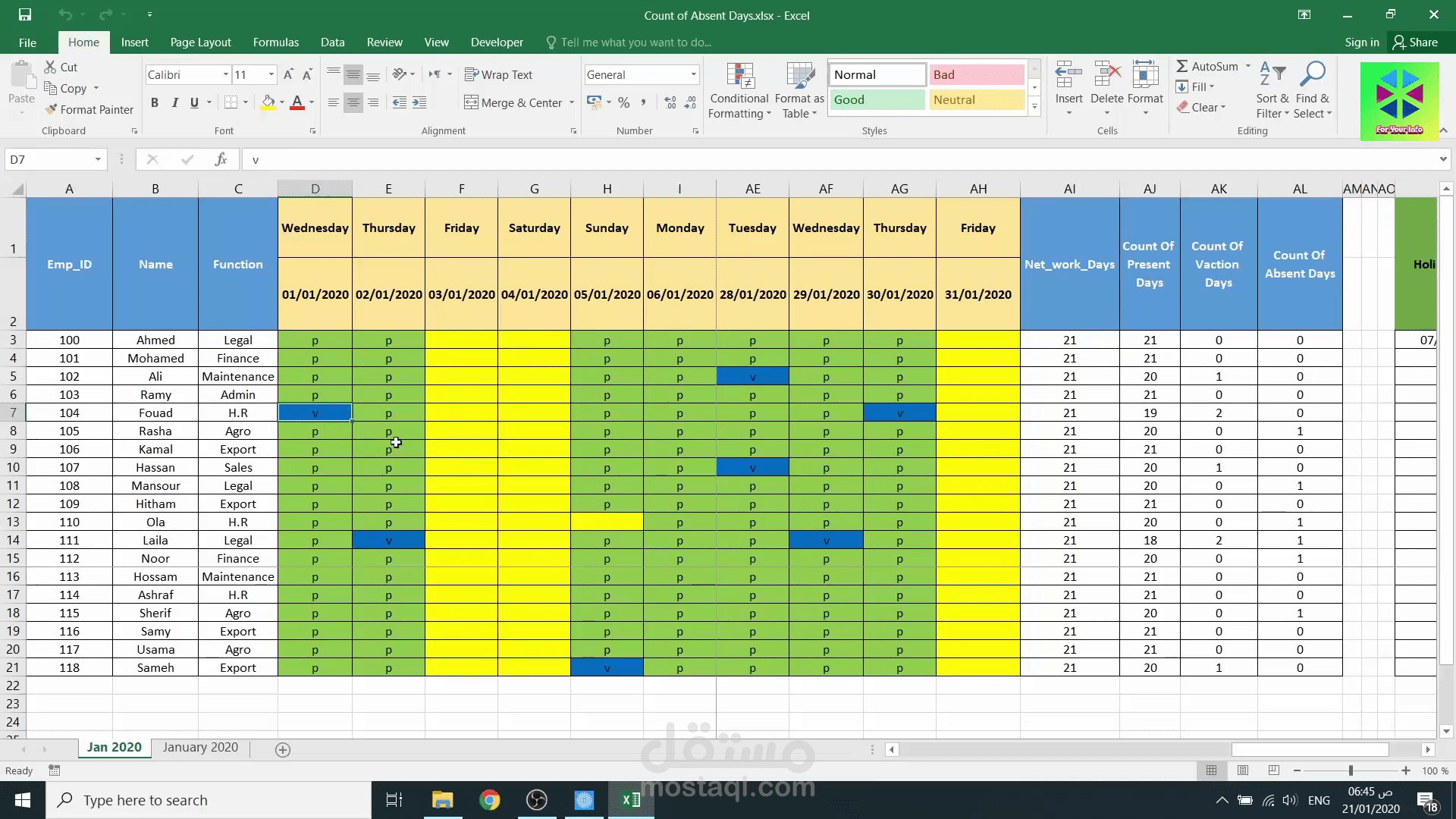Click the zoom slider handle
The image size is (1456, 819).
coord(1351,770)
